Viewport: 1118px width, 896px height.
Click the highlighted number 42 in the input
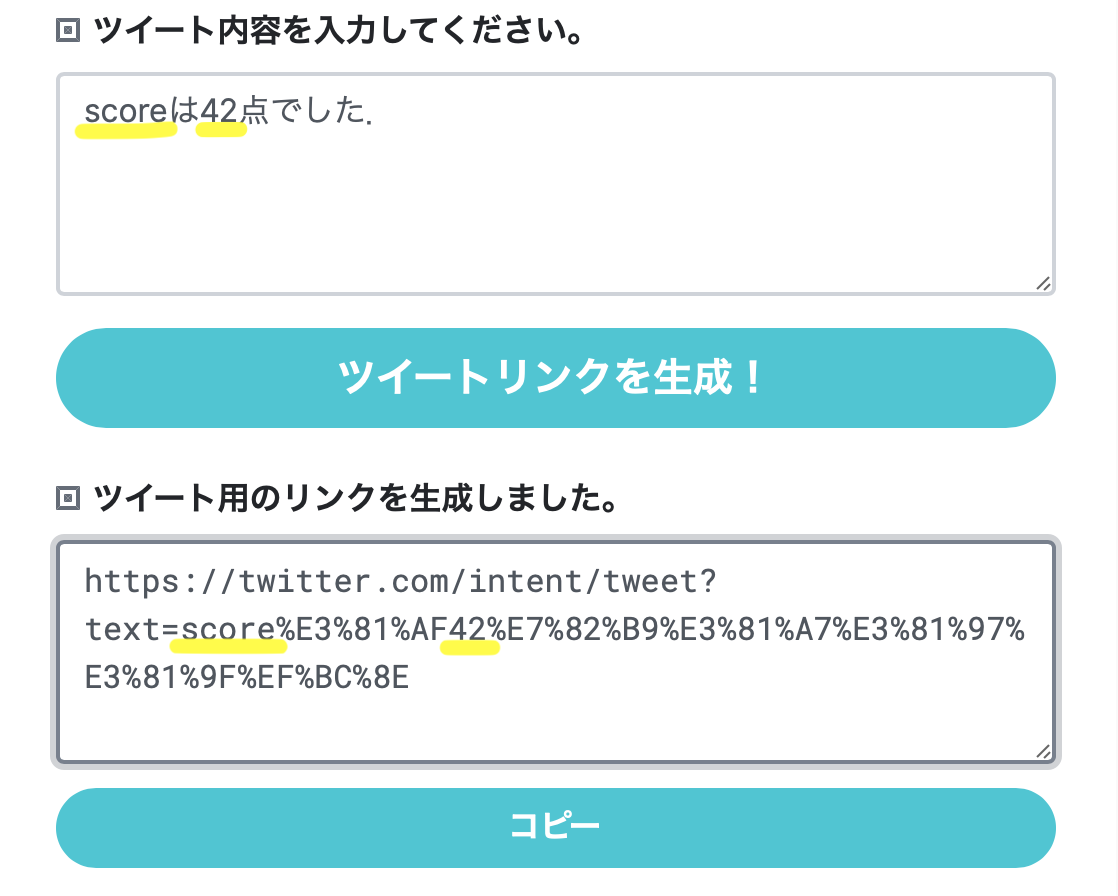point(222,112)
